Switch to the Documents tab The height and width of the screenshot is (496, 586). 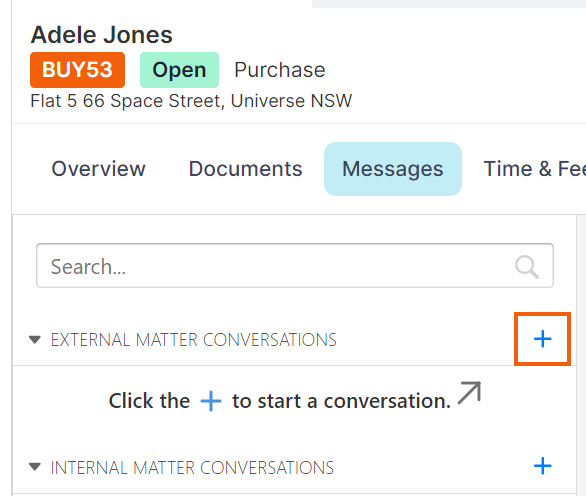[246, 169]
